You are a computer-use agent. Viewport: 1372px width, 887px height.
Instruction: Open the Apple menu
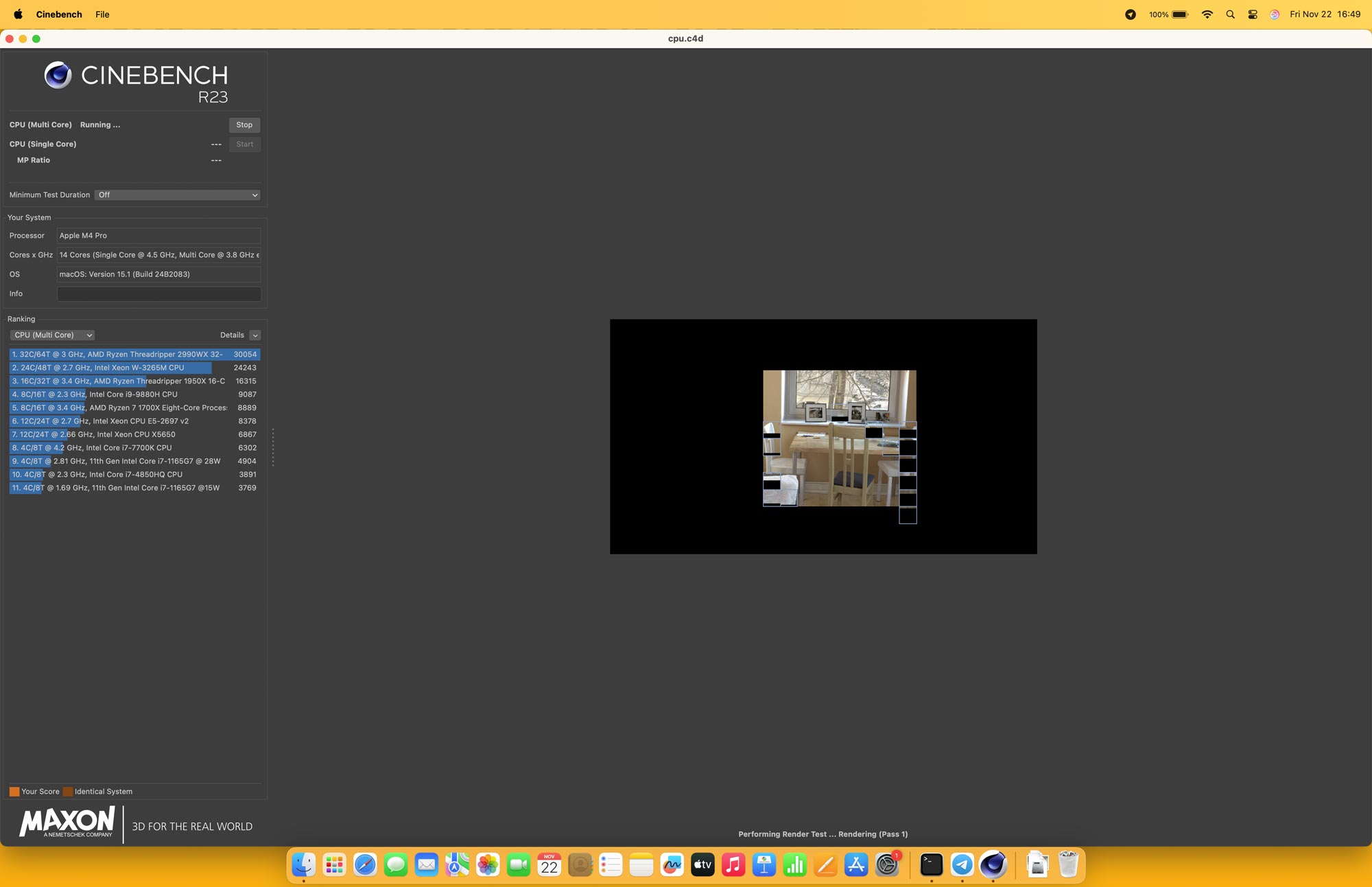(x=19, y=14)
